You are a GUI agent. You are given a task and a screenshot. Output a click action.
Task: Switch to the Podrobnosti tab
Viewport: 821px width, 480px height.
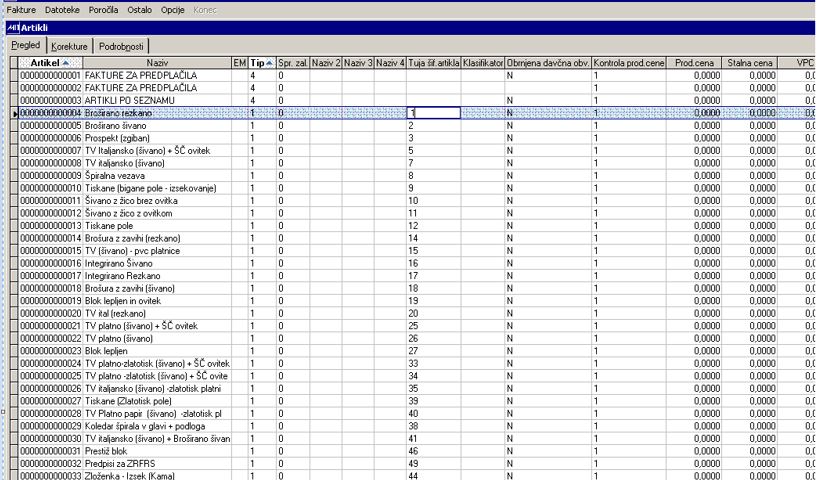[x=121, y=47]
